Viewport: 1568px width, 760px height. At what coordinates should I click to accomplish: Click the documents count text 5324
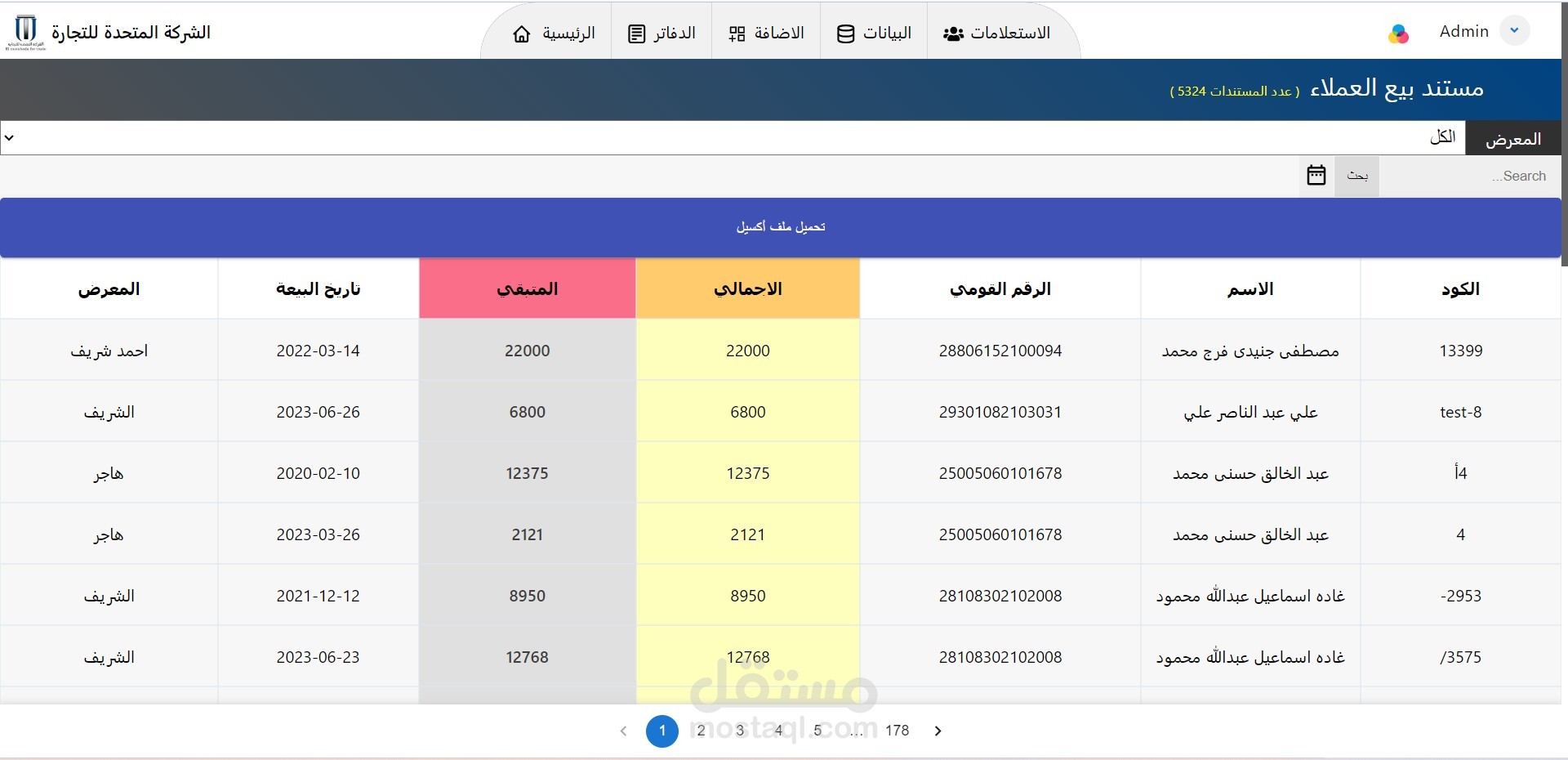point(1235,91)
